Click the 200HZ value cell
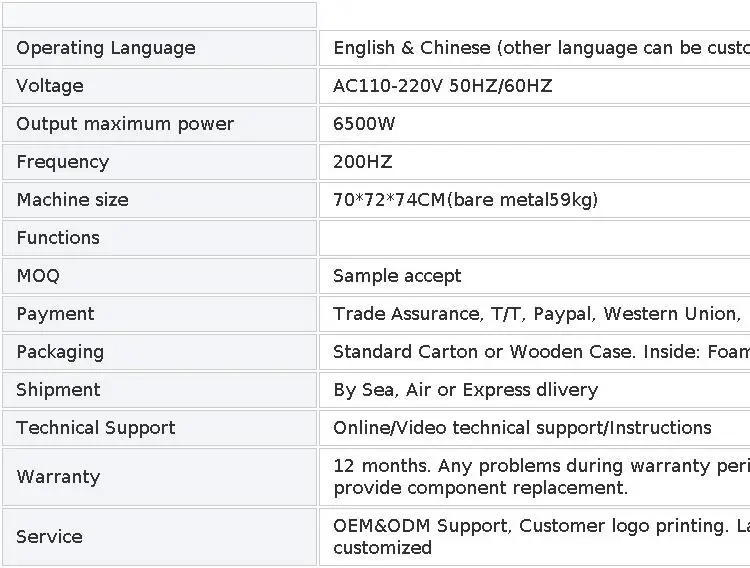This screenshot has width=750, height=568. click(x=362, y=162)
